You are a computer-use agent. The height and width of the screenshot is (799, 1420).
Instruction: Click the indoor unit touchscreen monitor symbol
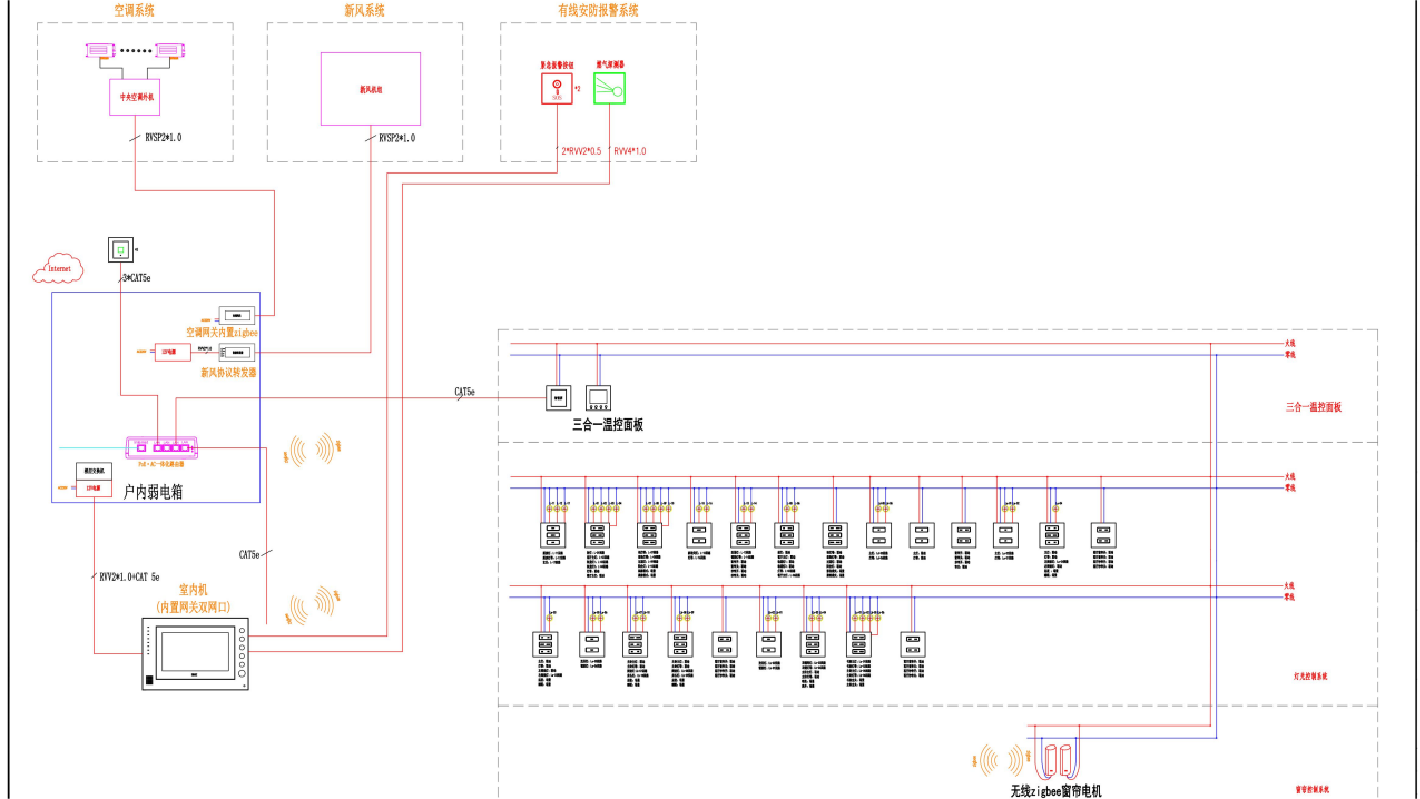195,655
